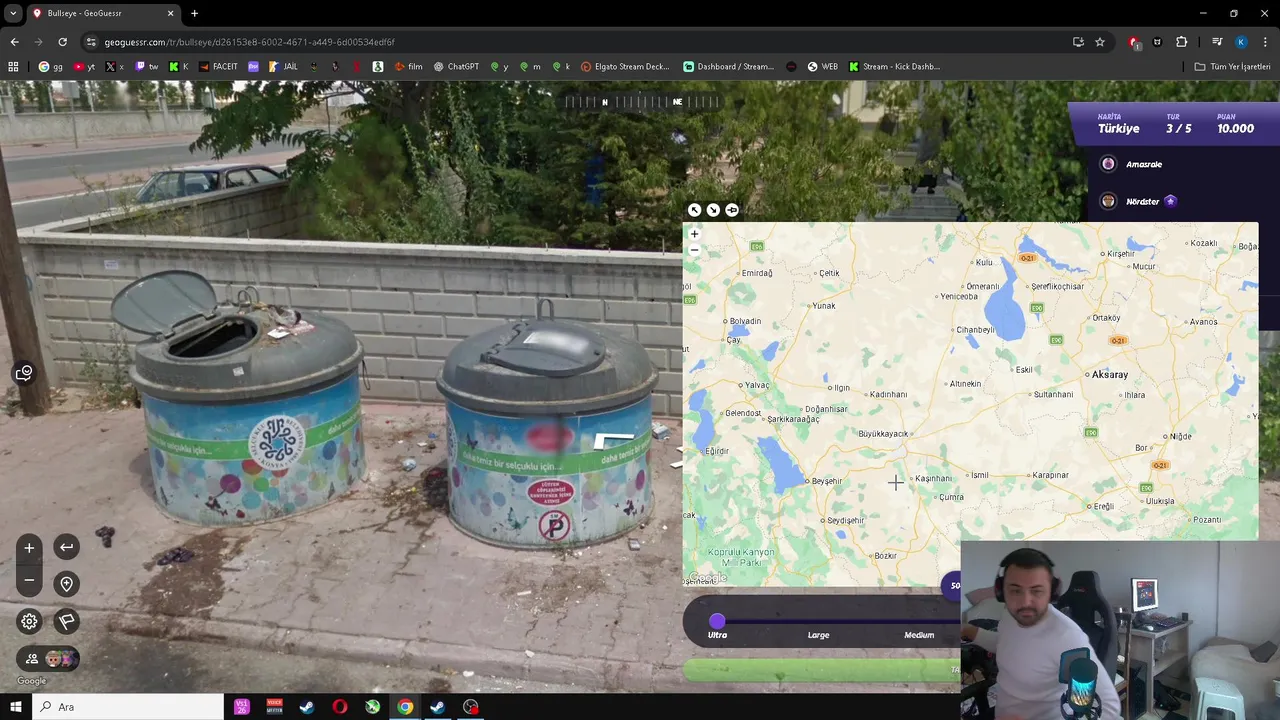Open the 'film' bookmark
This screenshot has height=720, width=1280.
tap(408, 67)
